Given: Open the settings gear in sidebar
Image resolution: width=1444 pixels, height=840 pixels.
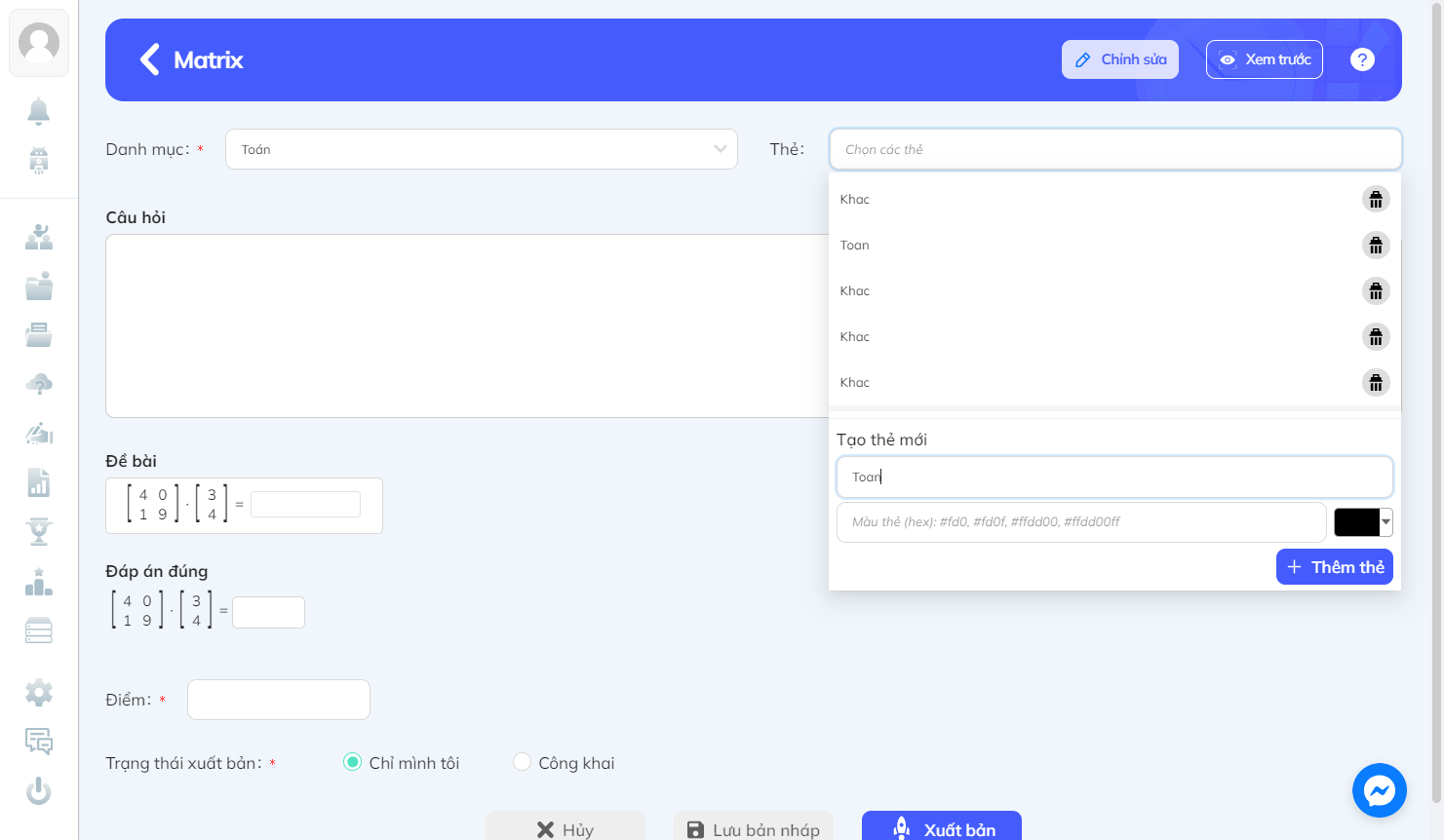Looking at the screenshot, I should (39, 693).
